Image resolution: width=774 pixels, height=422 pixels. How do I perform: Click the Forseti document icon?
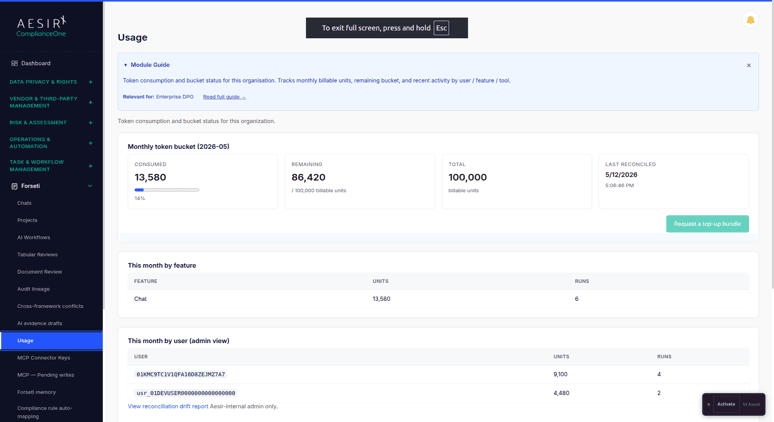pyautogui.click(x=14, y=186)
